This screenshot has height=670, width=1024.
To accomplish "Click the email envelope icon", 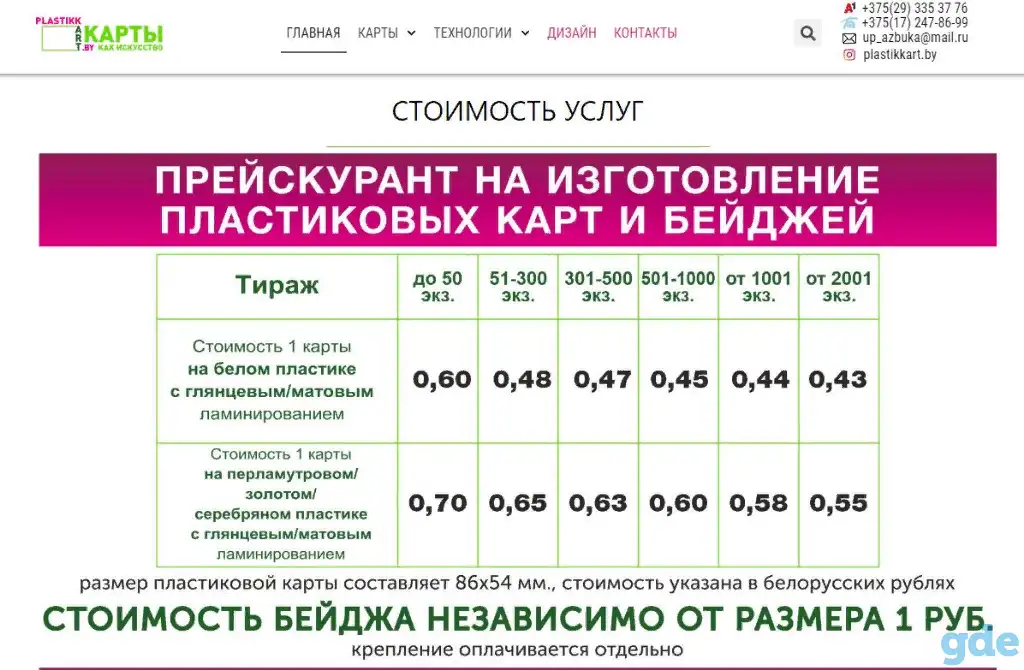I will tap(849, 39).
